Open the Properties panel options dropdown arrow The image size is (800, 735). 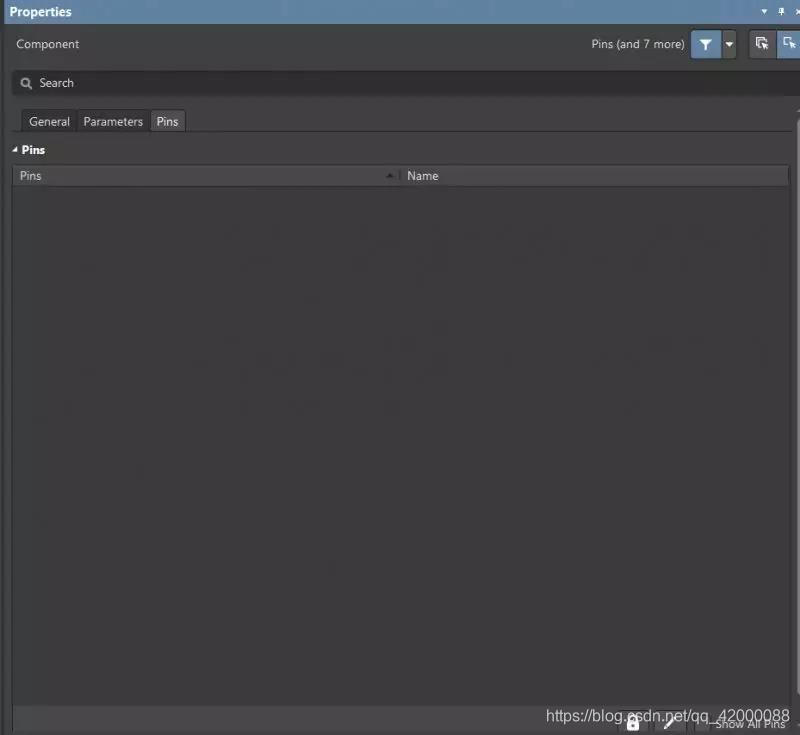tap(764, 12)
